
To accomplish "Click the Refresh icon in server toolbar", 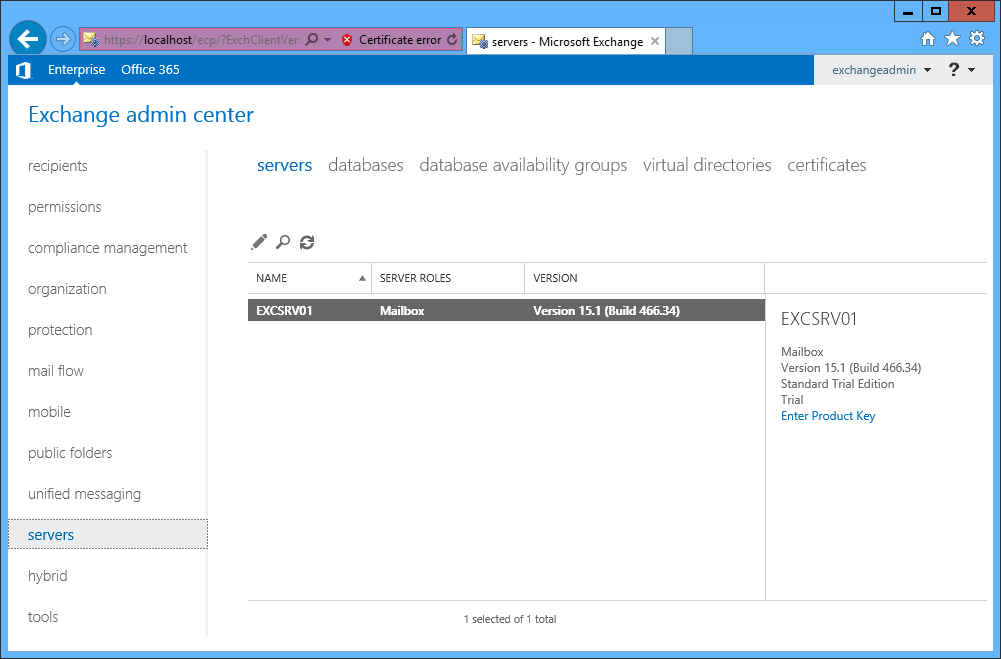I will tap(307, 242).
